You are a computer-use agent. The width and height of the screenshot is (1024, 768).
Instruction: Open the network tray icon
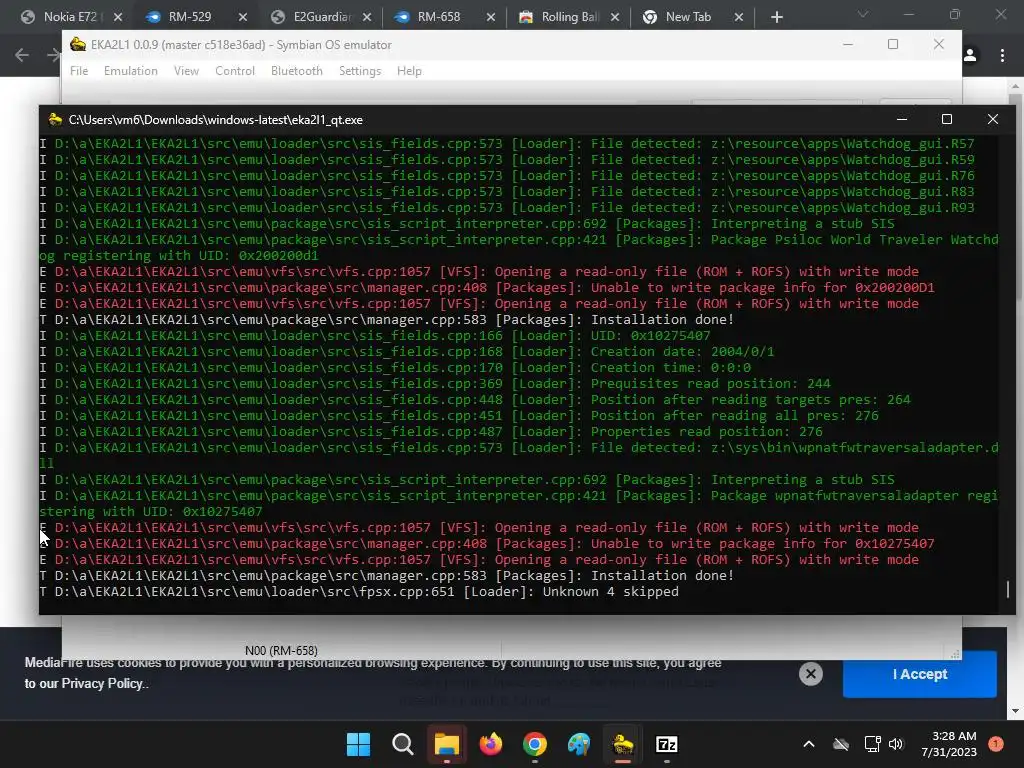(872, 744)
